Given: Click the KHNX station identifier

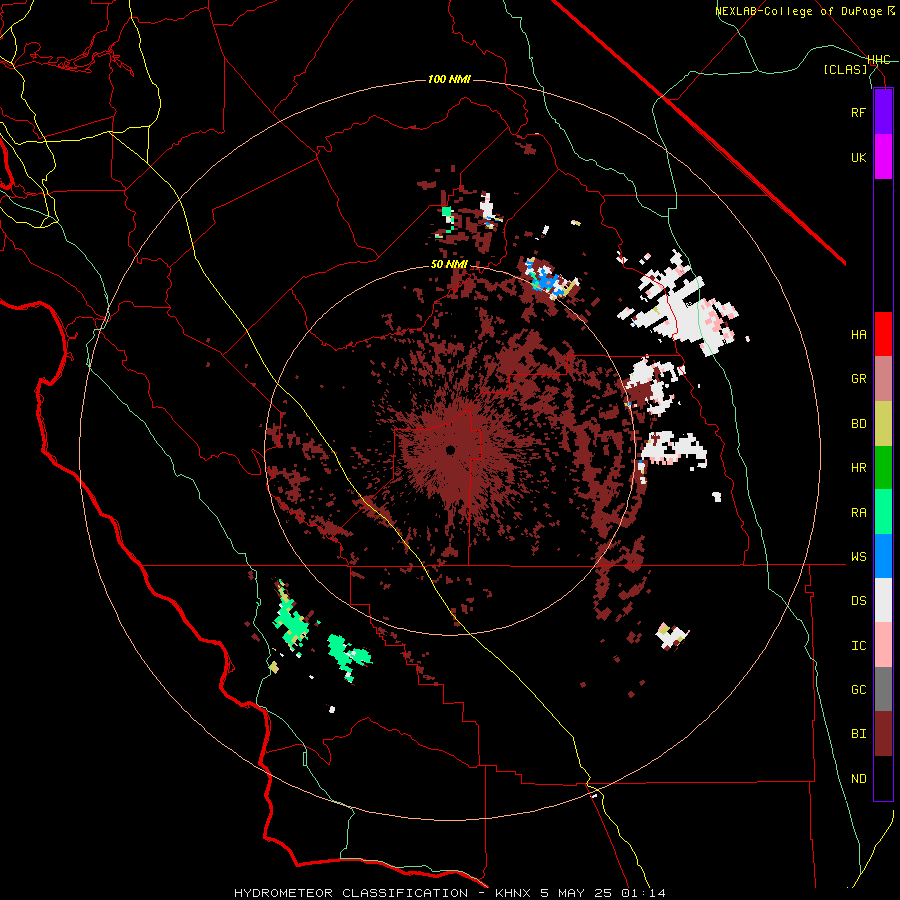Looking at the screenshot, I should [x=513, y=893].
